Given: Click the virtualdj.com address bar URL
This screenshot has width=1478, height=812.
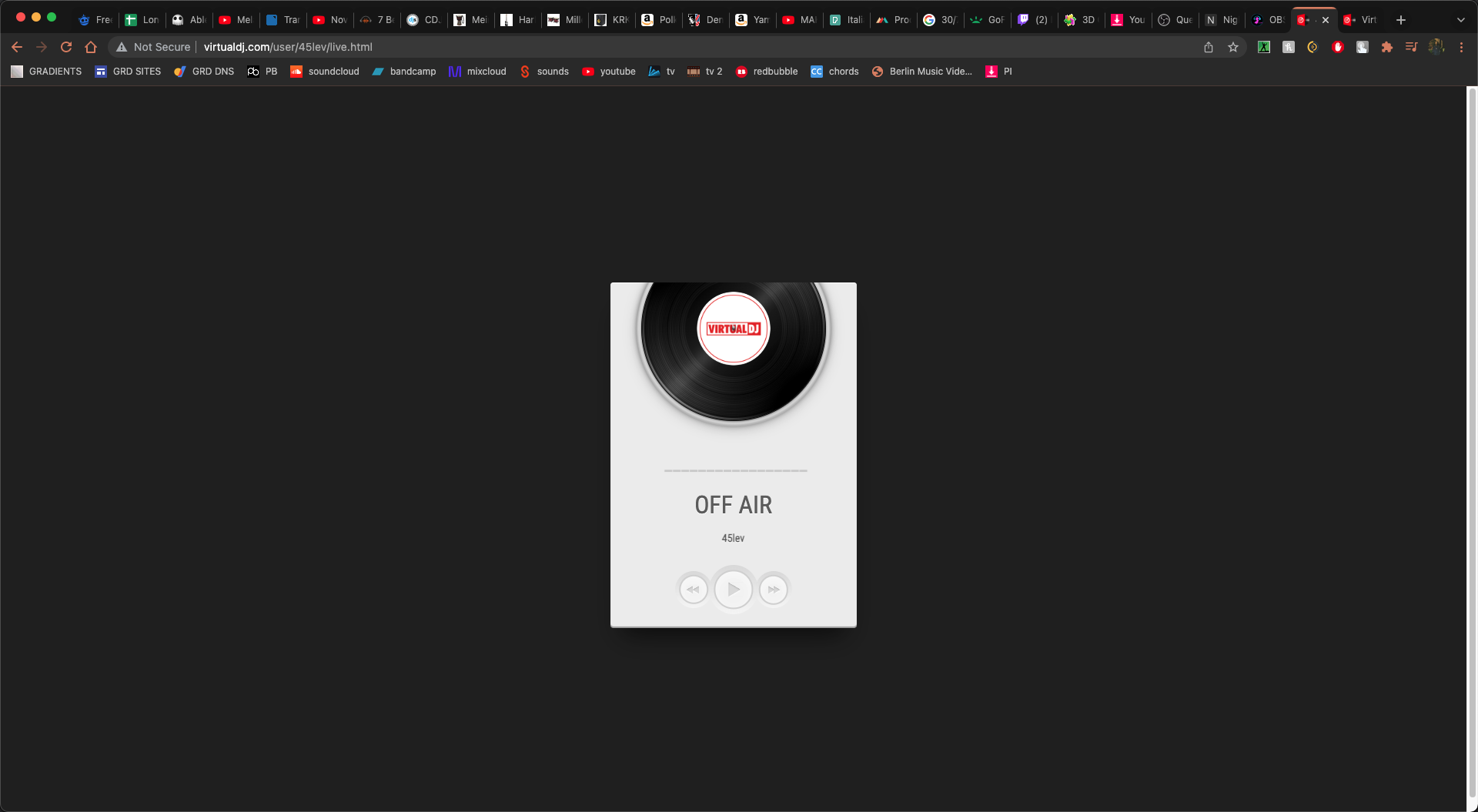Looking at the screenshot, I should click(288, 47).
